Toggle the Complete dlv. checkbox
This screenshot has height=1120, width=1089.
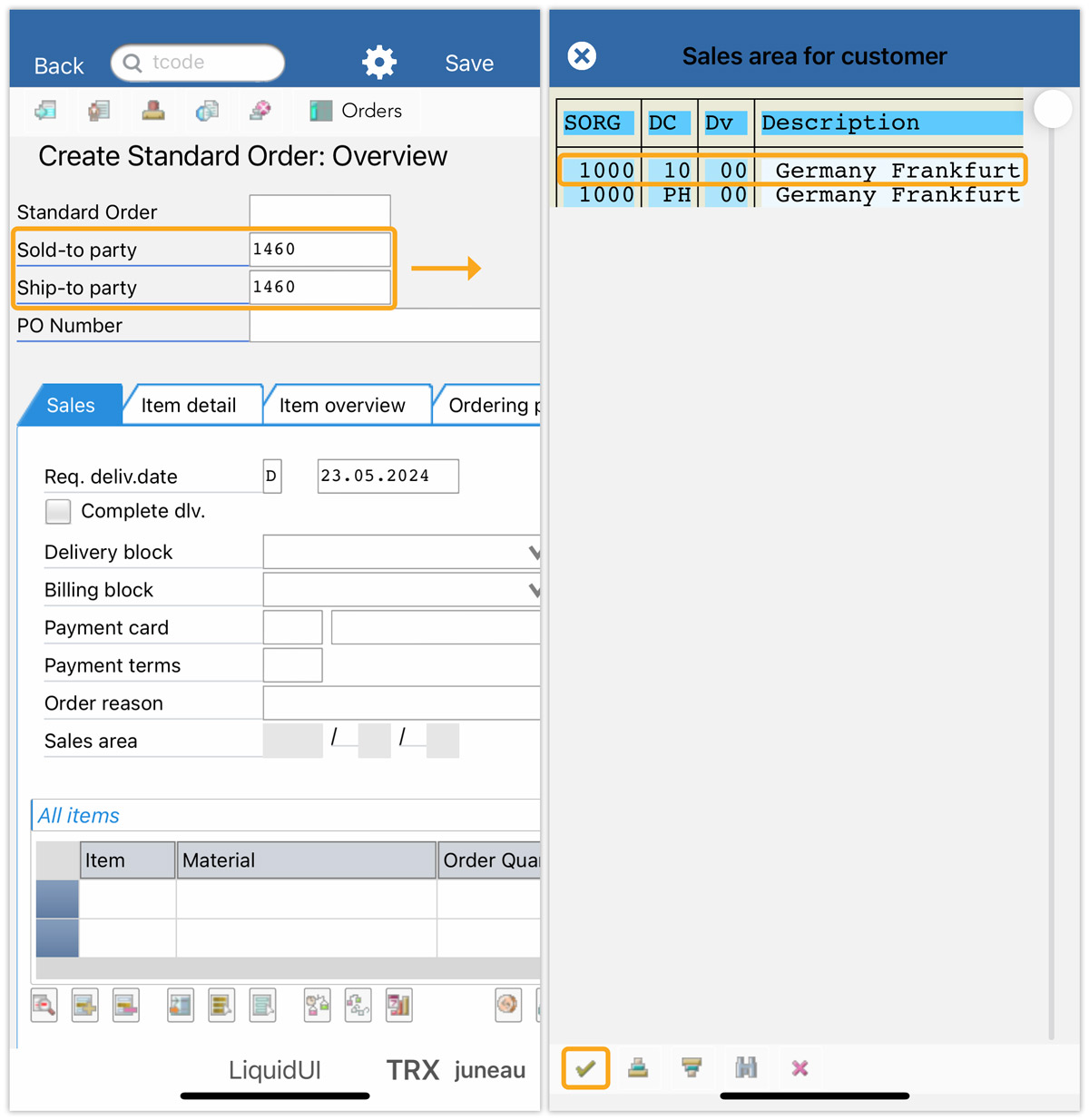(x=58, y=512)
